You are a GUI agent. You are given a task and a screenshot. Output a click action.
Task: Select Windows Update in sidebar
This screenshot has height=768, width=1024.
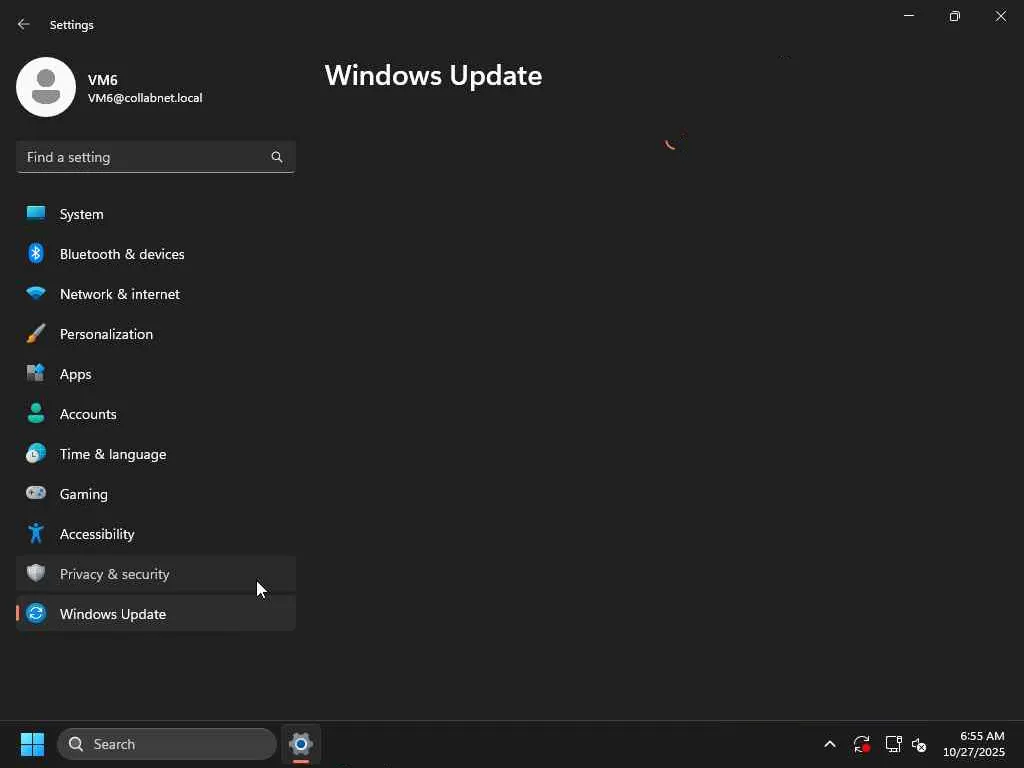tap(156, 614)
